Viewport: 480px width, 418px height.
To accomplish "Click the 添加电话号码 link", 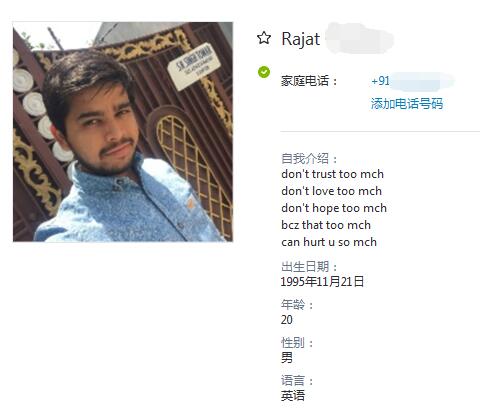I will pyautogui.click(x=407, y=104).
